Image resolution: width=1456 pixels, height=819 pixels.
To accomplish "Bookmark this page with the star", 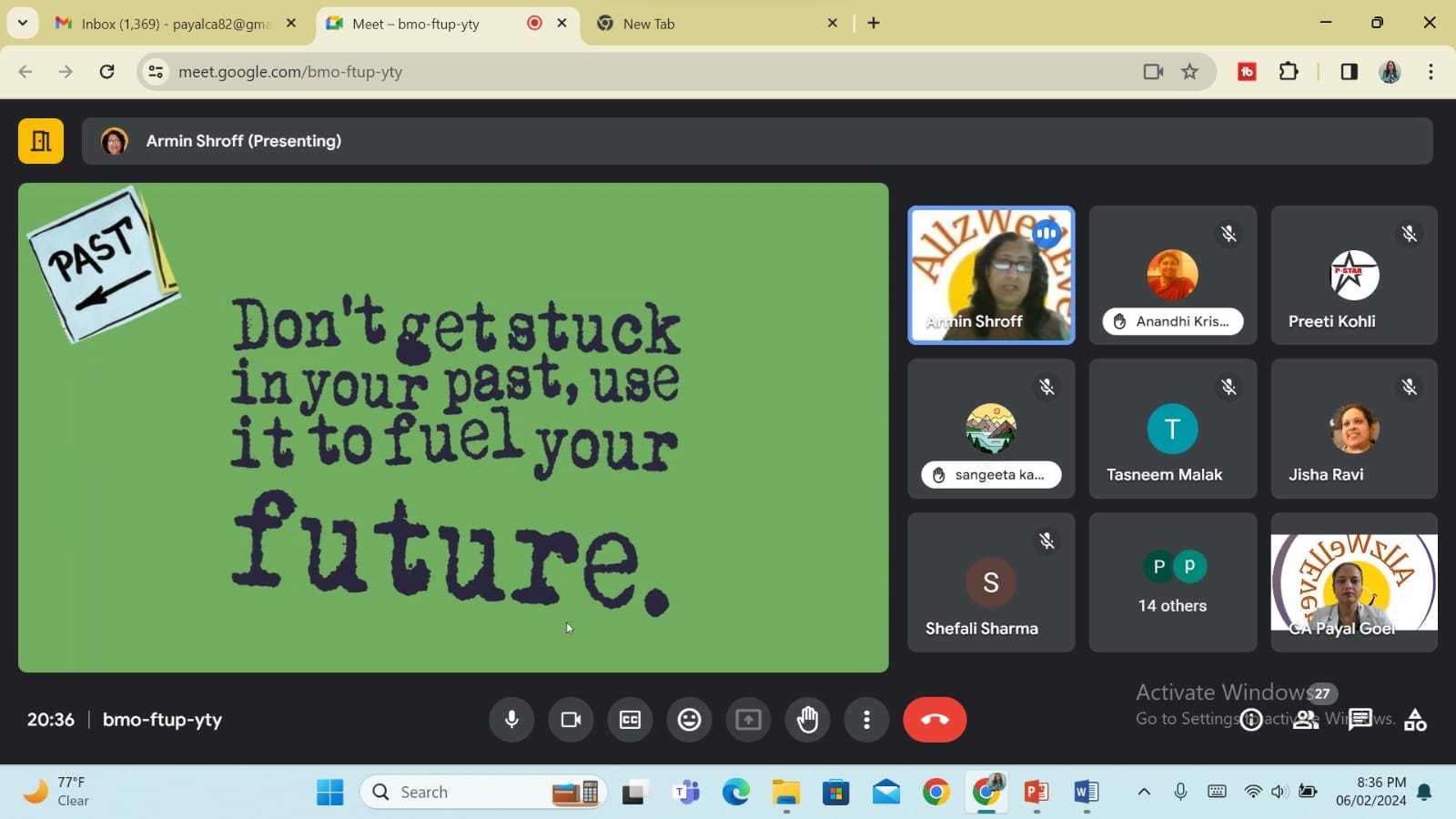I will pos(1189,72).
